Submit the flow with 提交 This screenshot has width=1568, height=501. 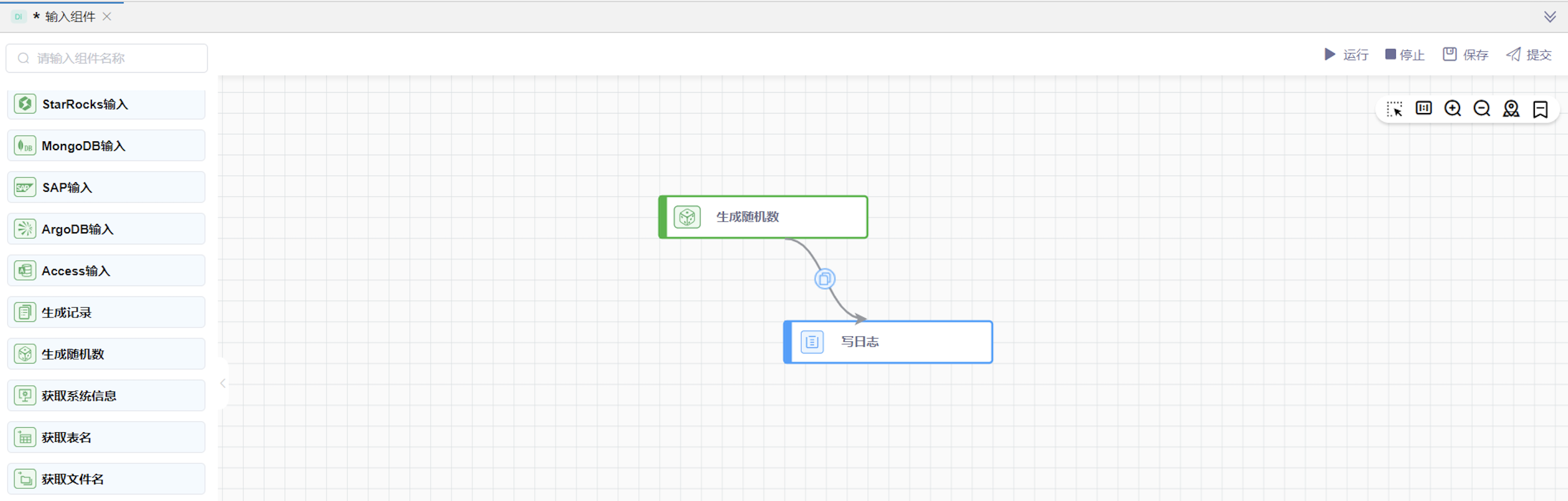click(1529, 55)
